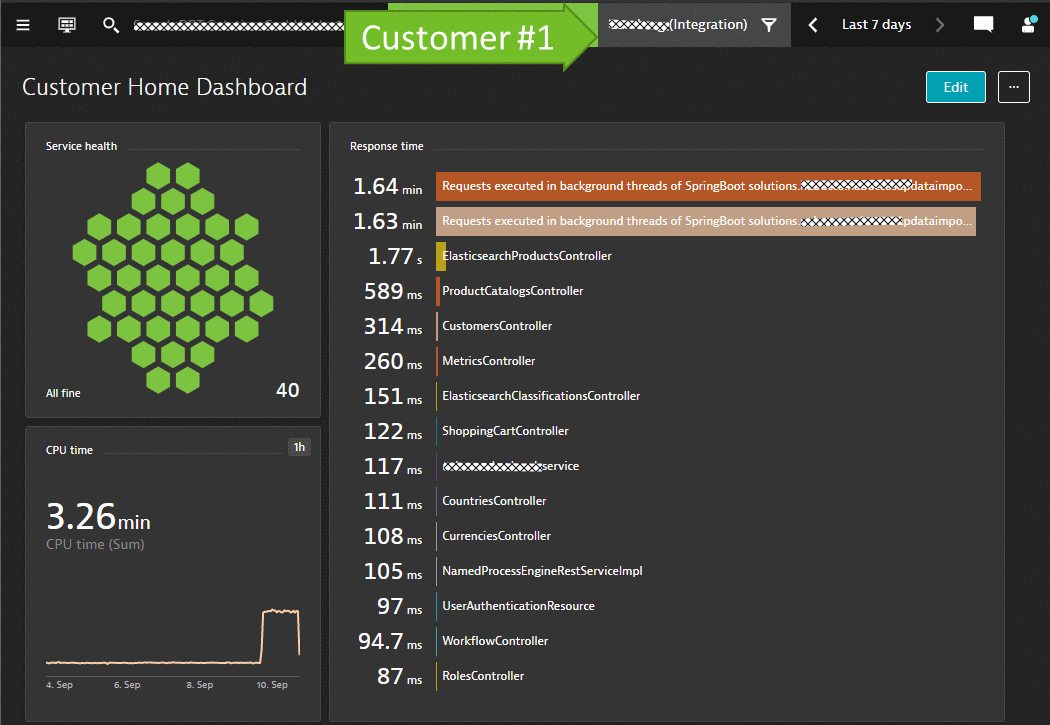The width and height of the screenshot is (1050, 725).
Task: Click the user notification icon top-right
Action: [x=1029, y=24]
